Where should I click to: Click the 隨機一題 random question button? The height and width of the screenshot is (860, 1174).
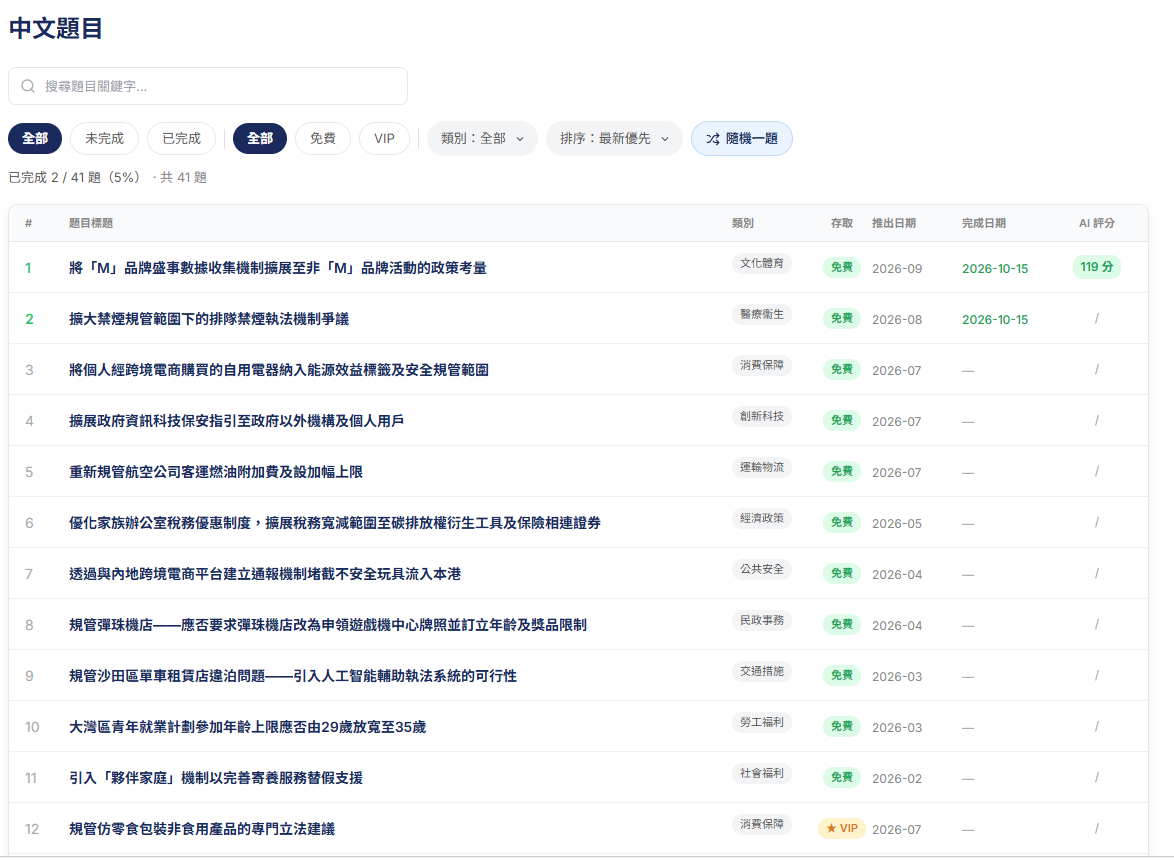tap(741, 138)
